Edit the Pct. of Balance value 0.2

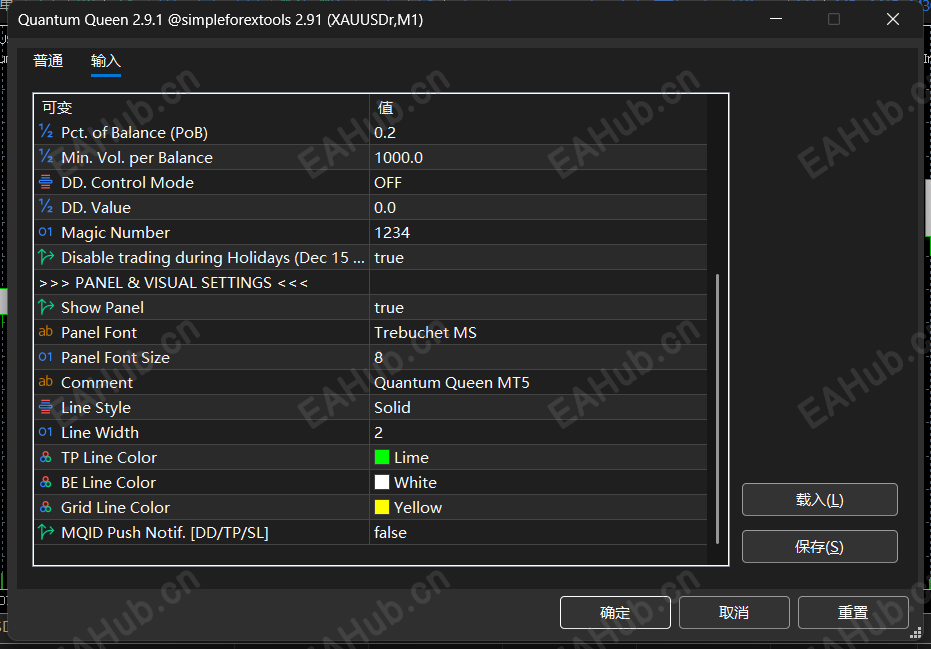pyautogui.click(x=538, y=132)
